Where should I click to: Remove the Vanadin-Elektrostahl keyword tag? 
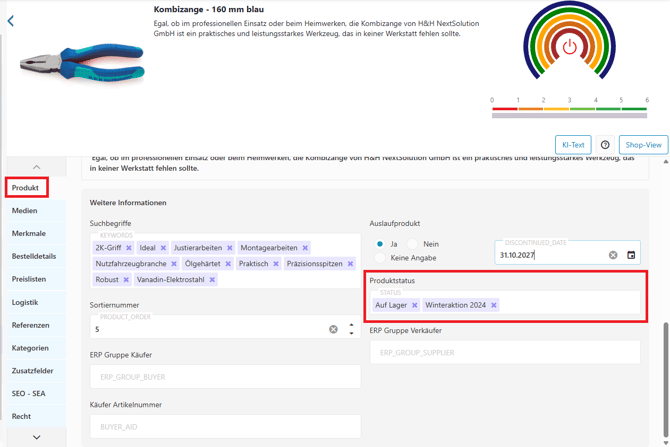tap(212, 280)
